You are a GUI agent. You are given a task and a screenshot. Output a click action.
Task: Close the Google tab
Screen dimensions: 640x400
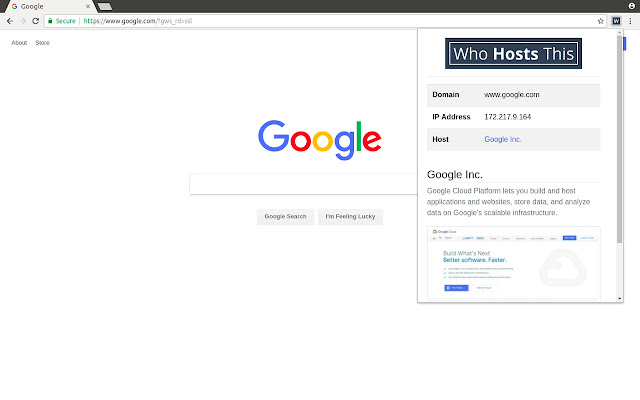[88, 7]
